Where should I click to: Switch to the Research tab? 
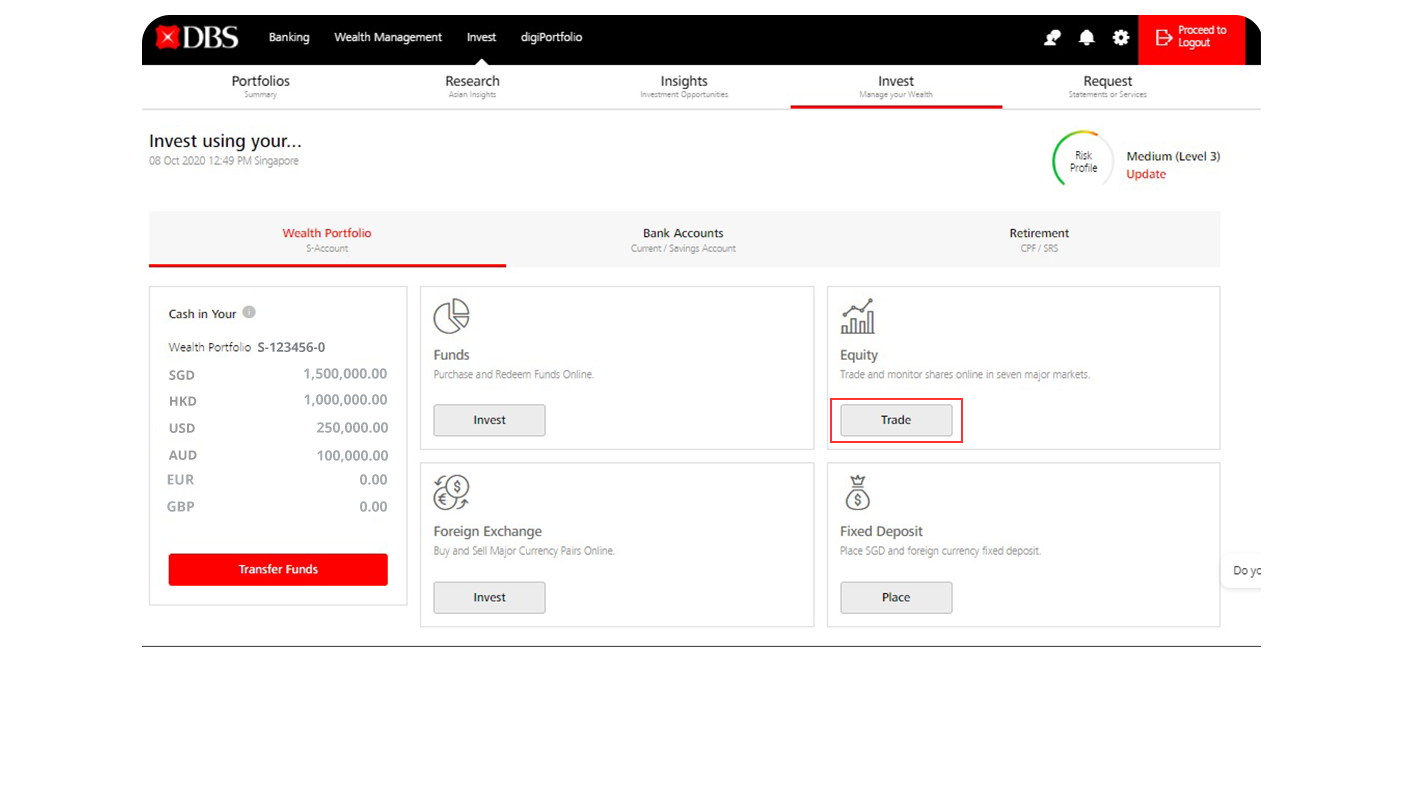472,87
